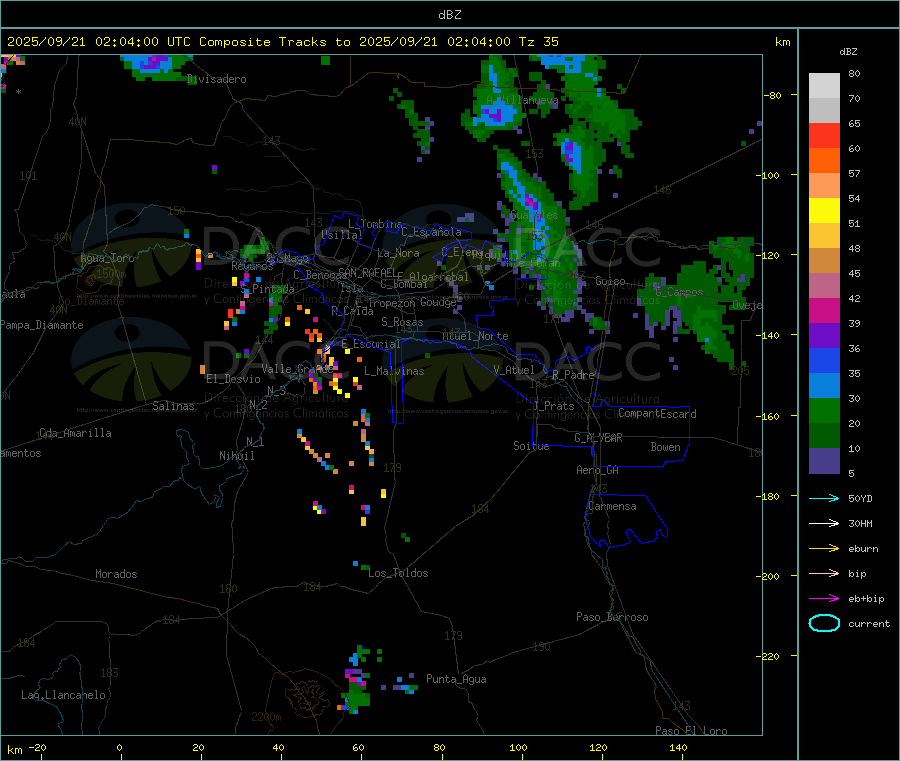900x761 pixels.
Task: Click the G_ALVEAR map label
Action: click(x=598, y=438)
